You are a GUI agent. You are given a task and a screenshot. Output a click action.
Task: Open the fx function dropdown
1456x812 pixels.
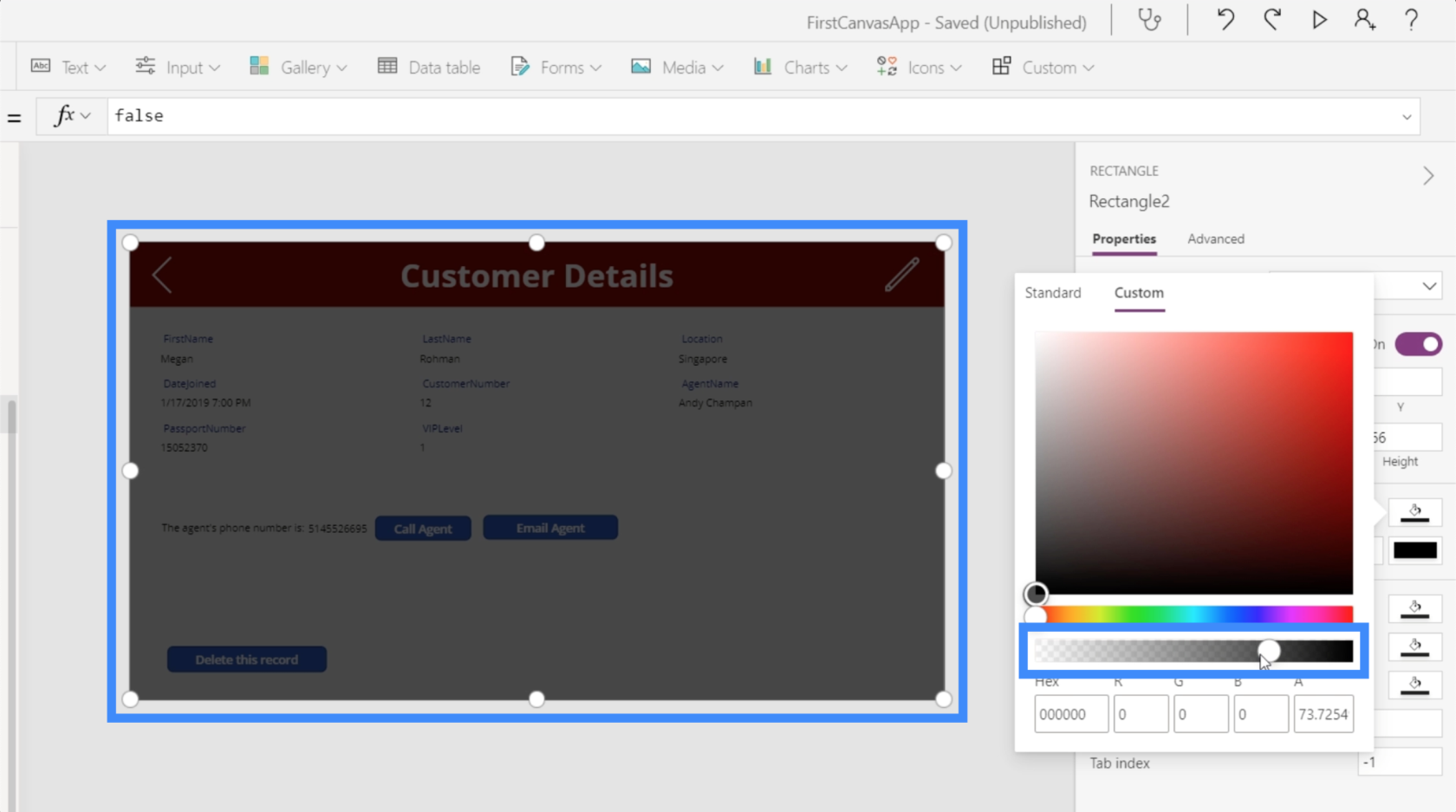(x=73, y=115)
